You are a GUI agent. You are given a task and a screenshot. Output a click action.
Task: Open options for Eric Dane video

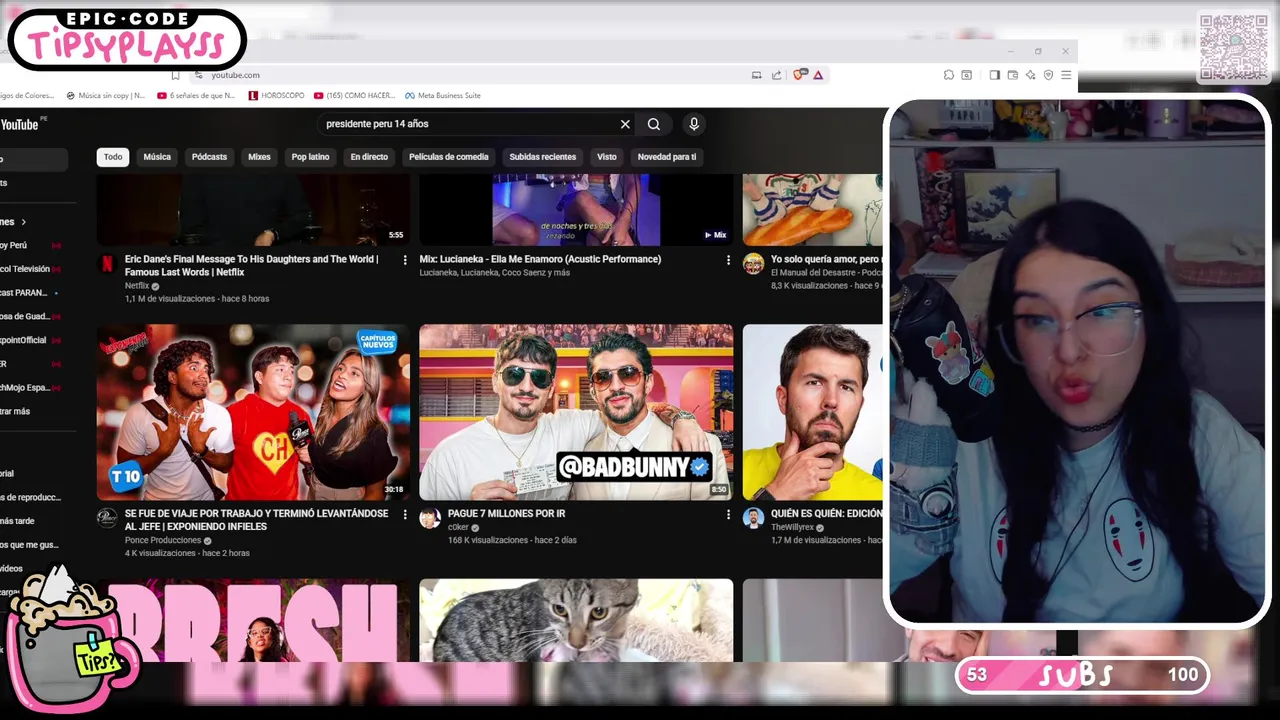(x=405, y=260)
